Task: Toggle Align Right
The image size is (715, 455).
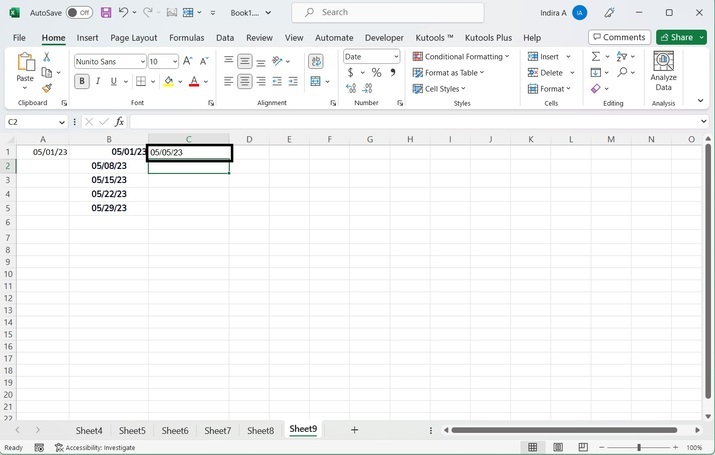Action: (261, 81)
